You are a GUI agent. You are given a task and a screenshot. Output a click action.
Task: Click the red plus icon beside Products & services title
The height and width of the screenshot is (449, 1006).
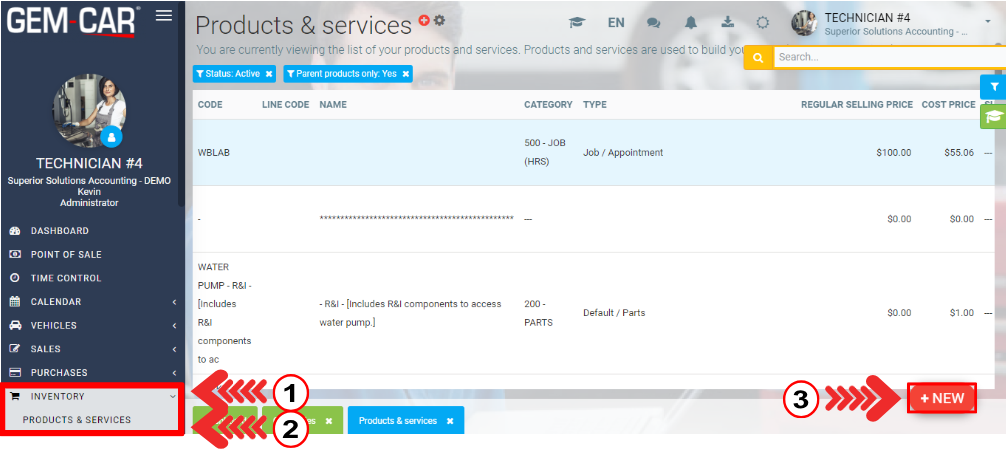(x=424, y=20)
